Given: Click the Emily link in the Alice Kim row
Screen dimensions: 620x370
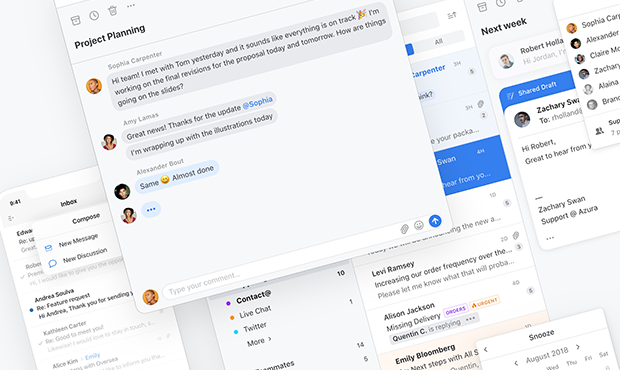Looking at the screenshot, I should click(92, 357).
